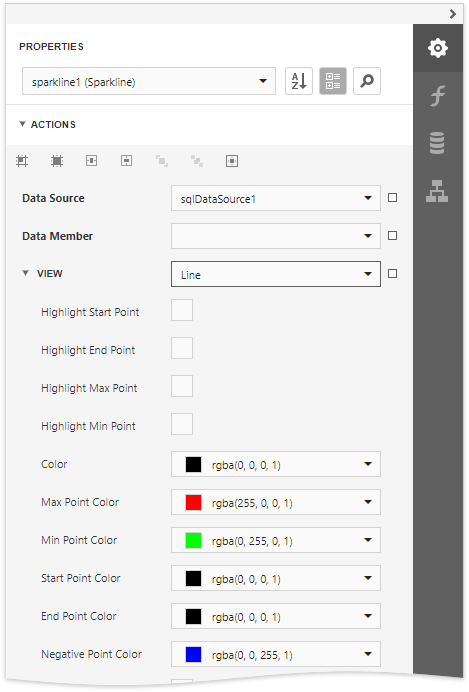Click the blue Negative Point Color swatch
469x692 pixels.
click(x=193, y=654)
